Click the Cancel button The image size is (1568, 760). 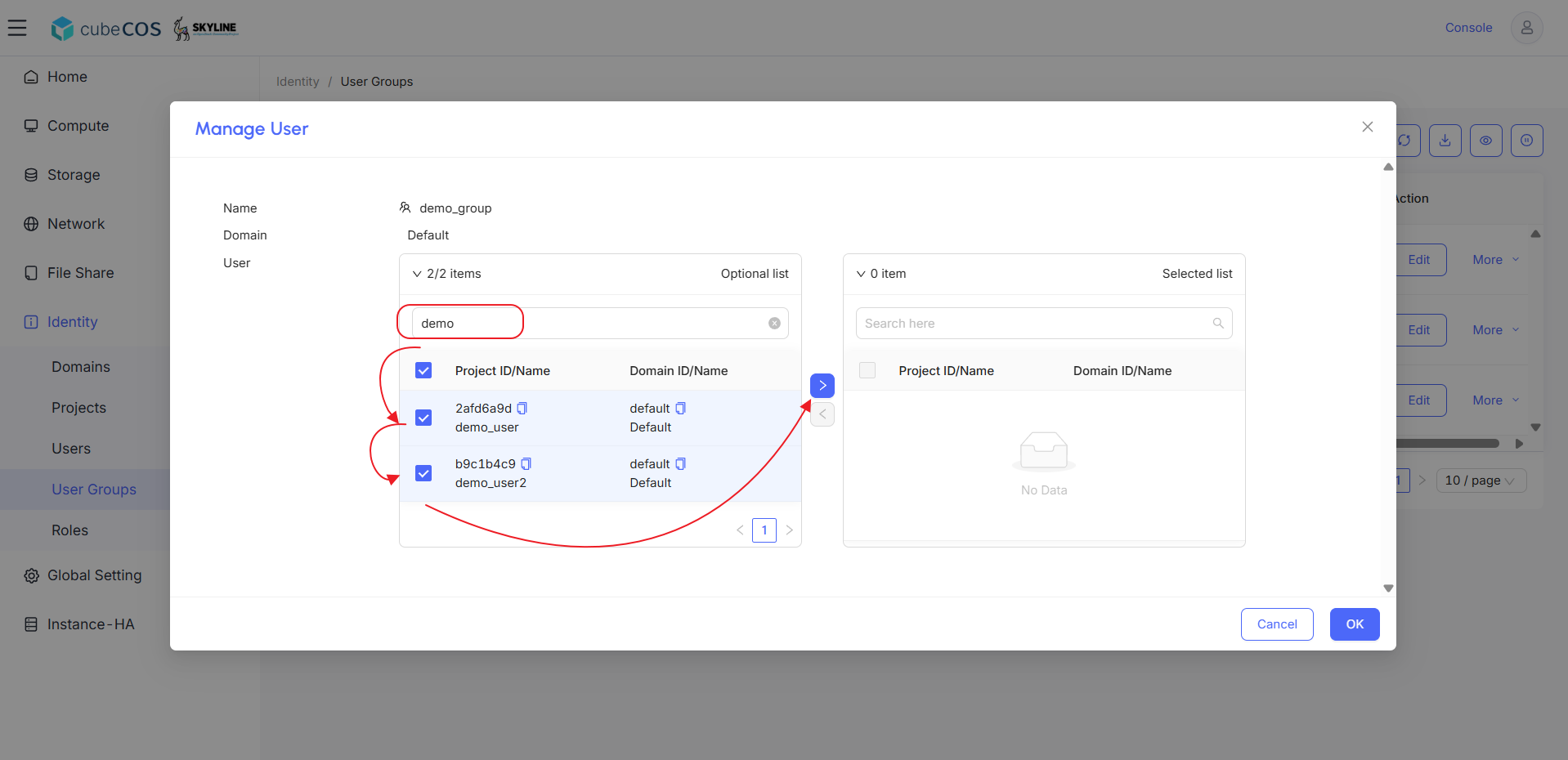coord(1277,624)
